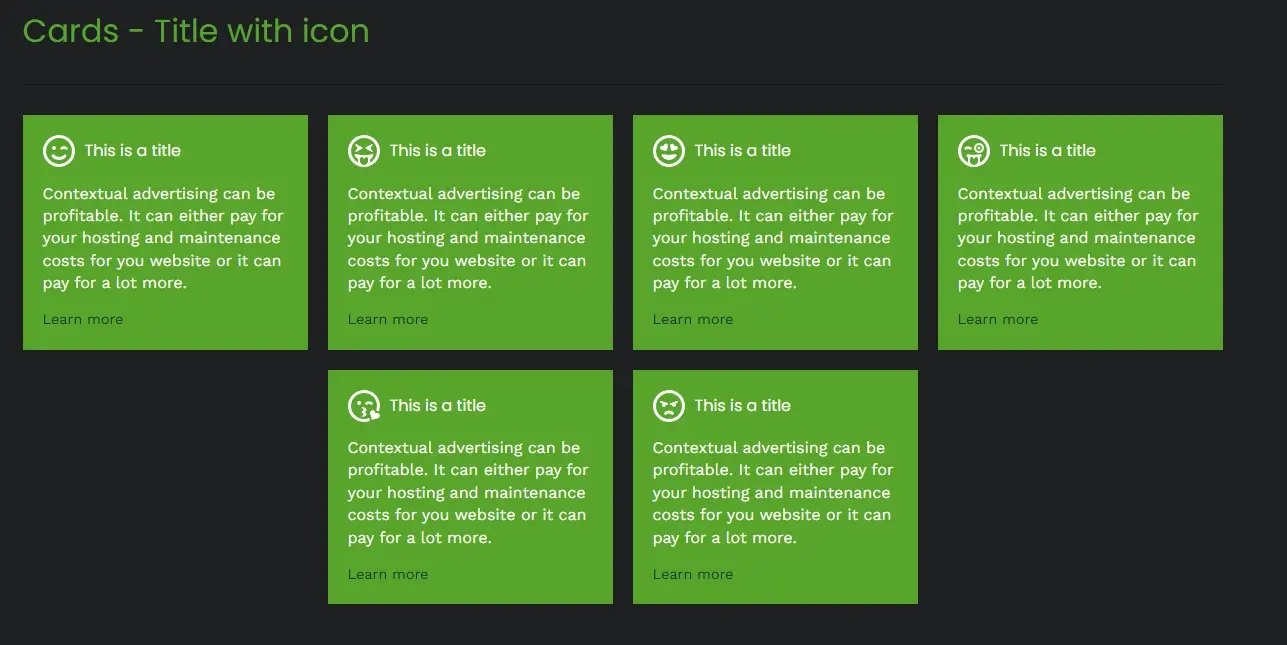Click the Cards - Title with icon heading

tap(196, 31)
